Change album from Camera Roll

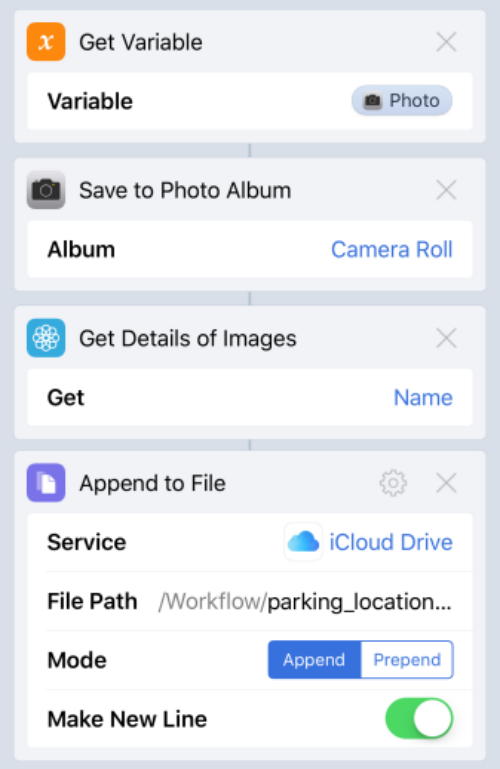(x=392, y=250)
